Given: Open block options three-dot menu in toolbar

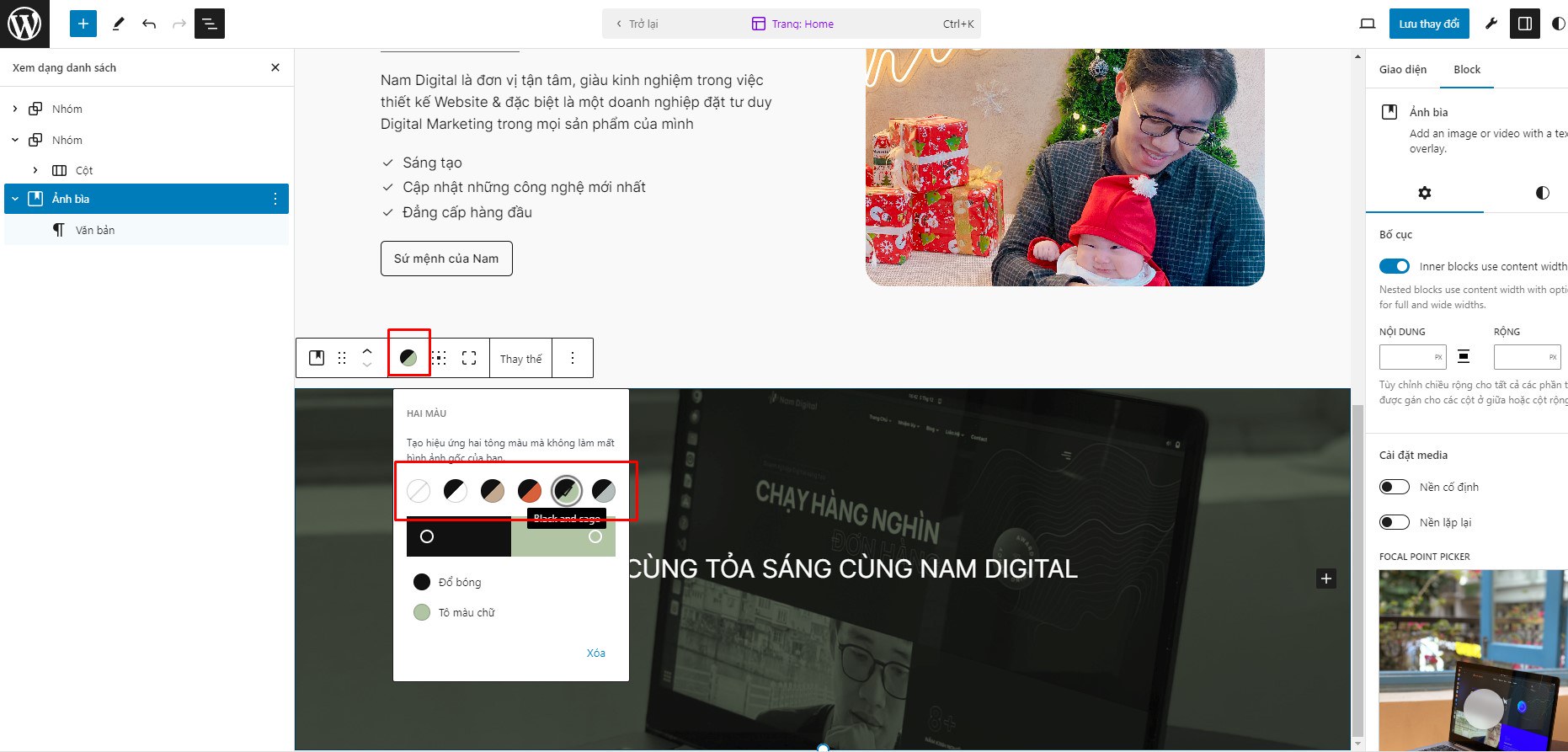Looking at the screenshot, I should (x=573, y=358).
